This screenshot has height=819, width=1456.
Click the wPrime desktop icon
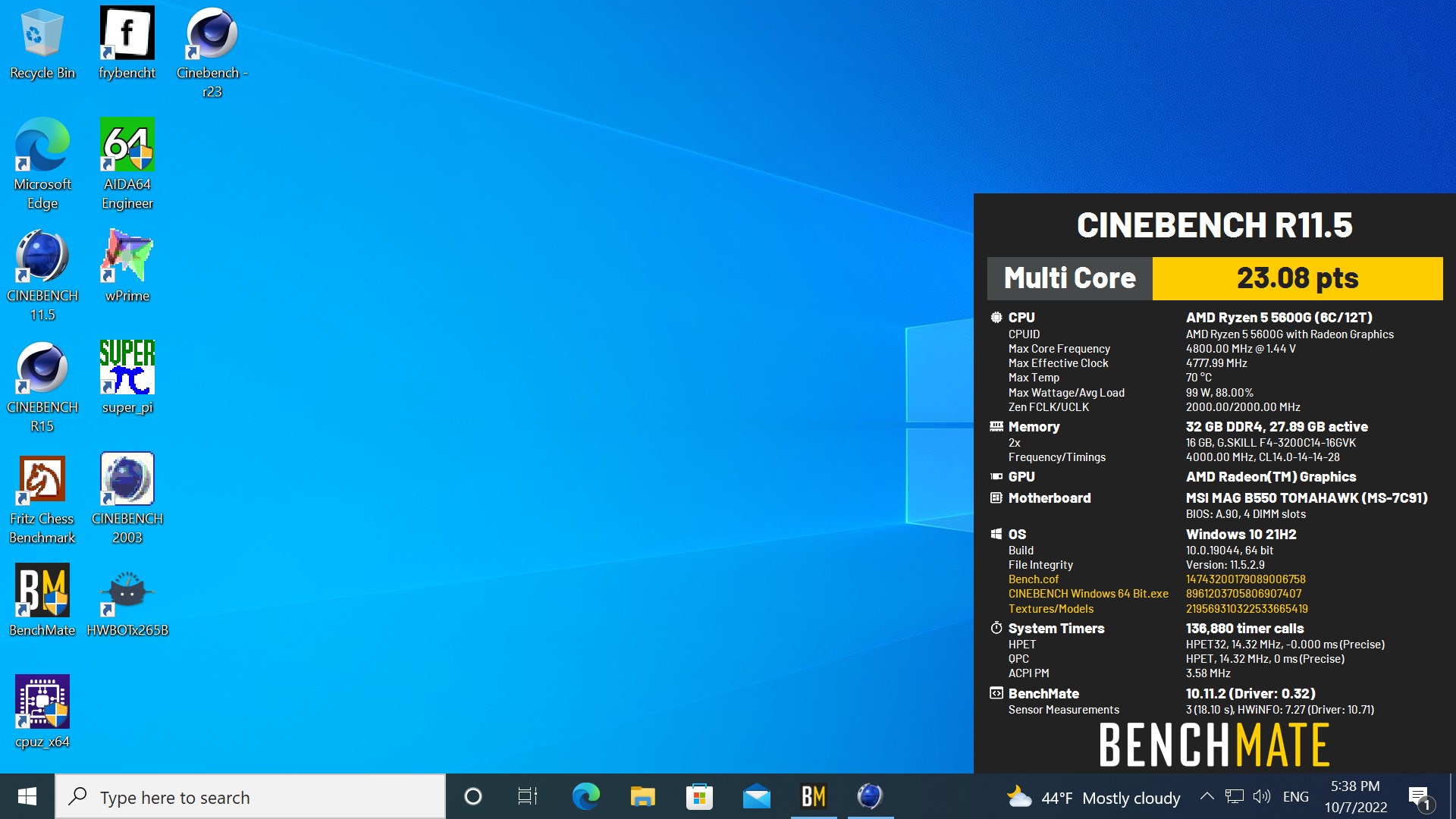pos(127,266)
